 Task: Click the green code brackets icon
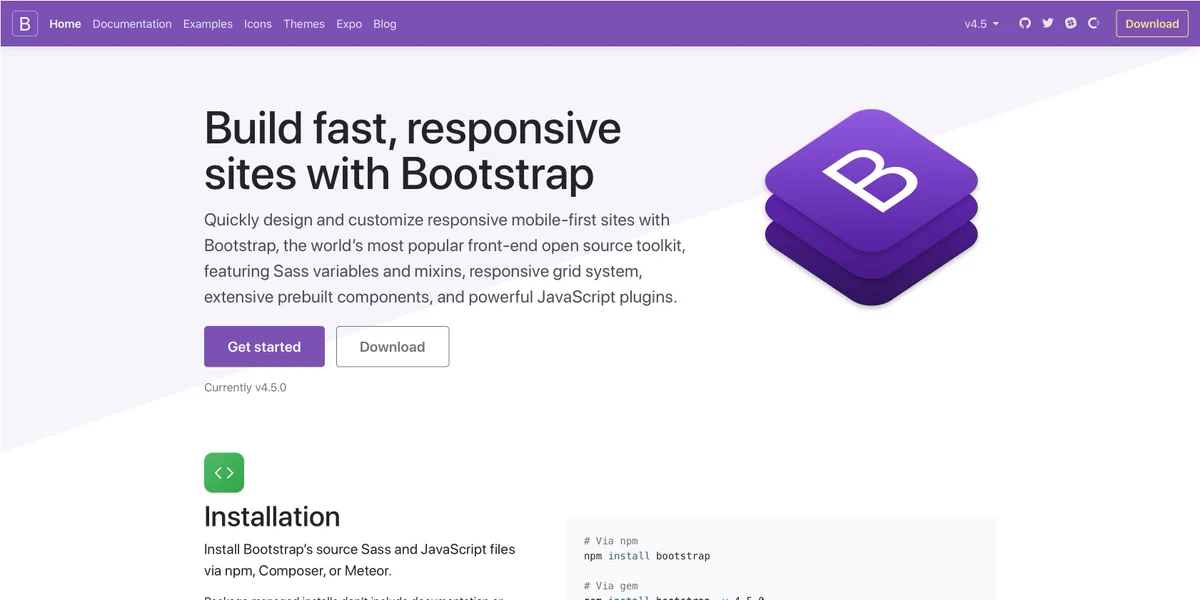click(x=224, y=473)
